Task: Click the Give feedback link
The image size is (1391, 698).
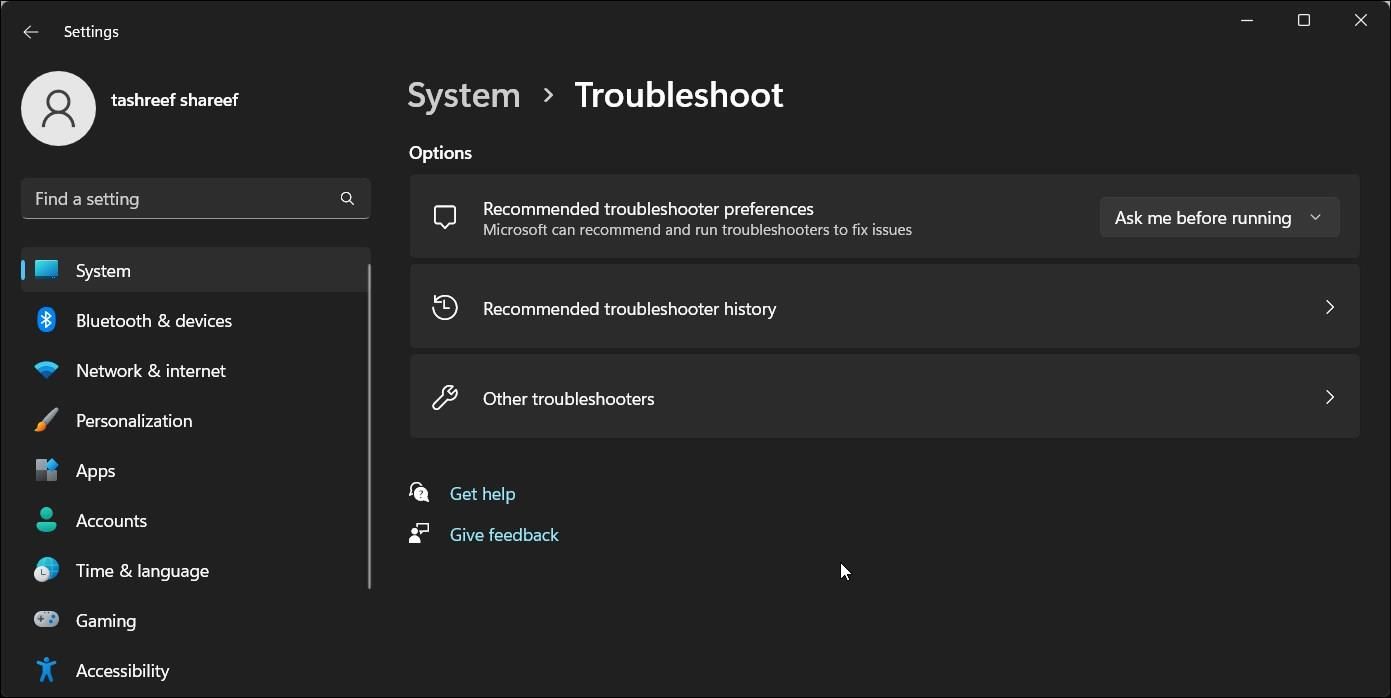Action: (x=503, y=534)
